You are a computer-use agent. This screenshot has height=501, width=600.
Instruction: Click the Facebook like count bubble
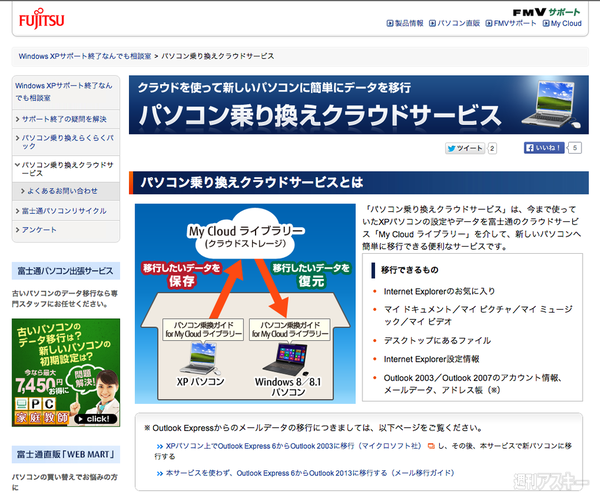[x=575, y=148]
